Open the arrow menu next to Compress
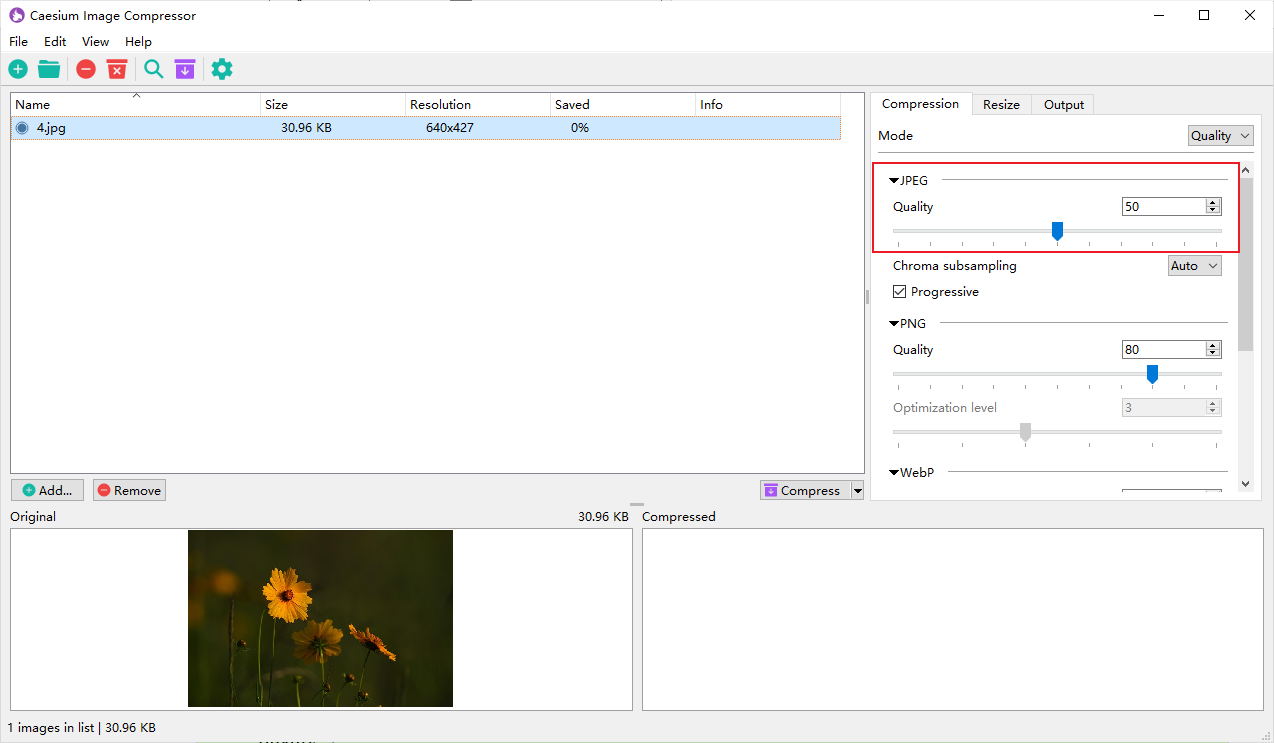This screenshot has height=743, width=1274. pos(857,491)
